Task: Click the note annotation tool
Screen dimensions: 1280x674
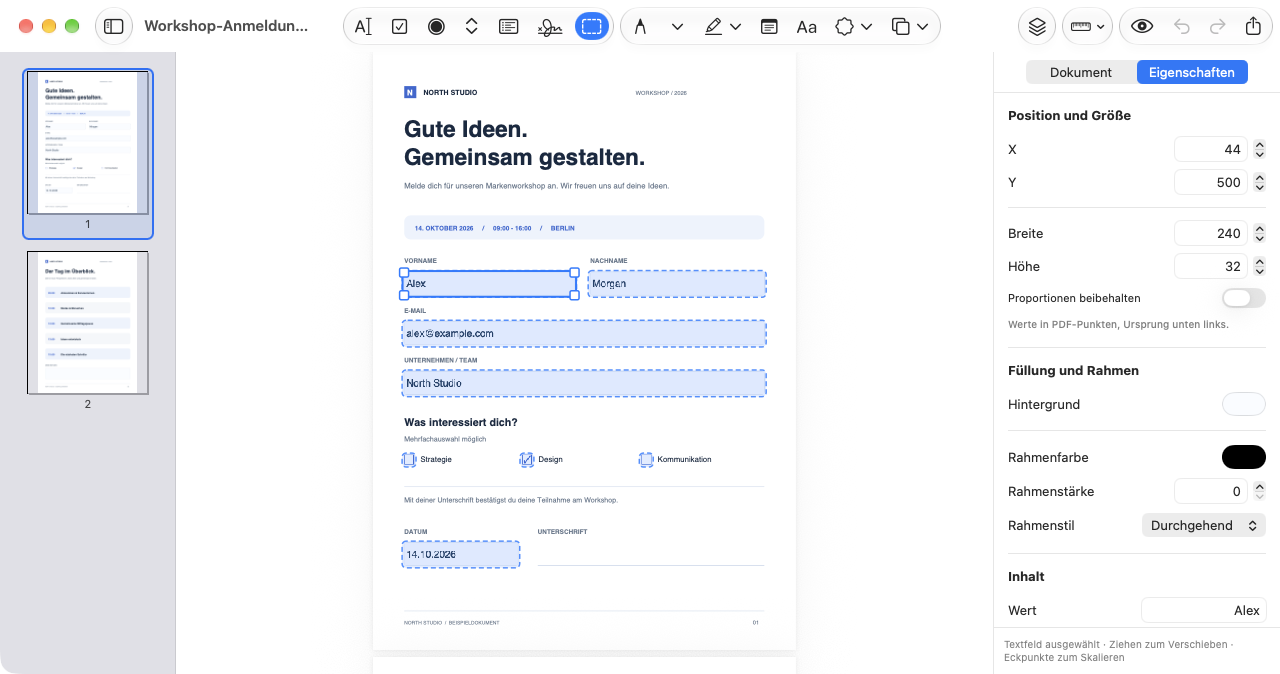Action: [x=769, y=27]
